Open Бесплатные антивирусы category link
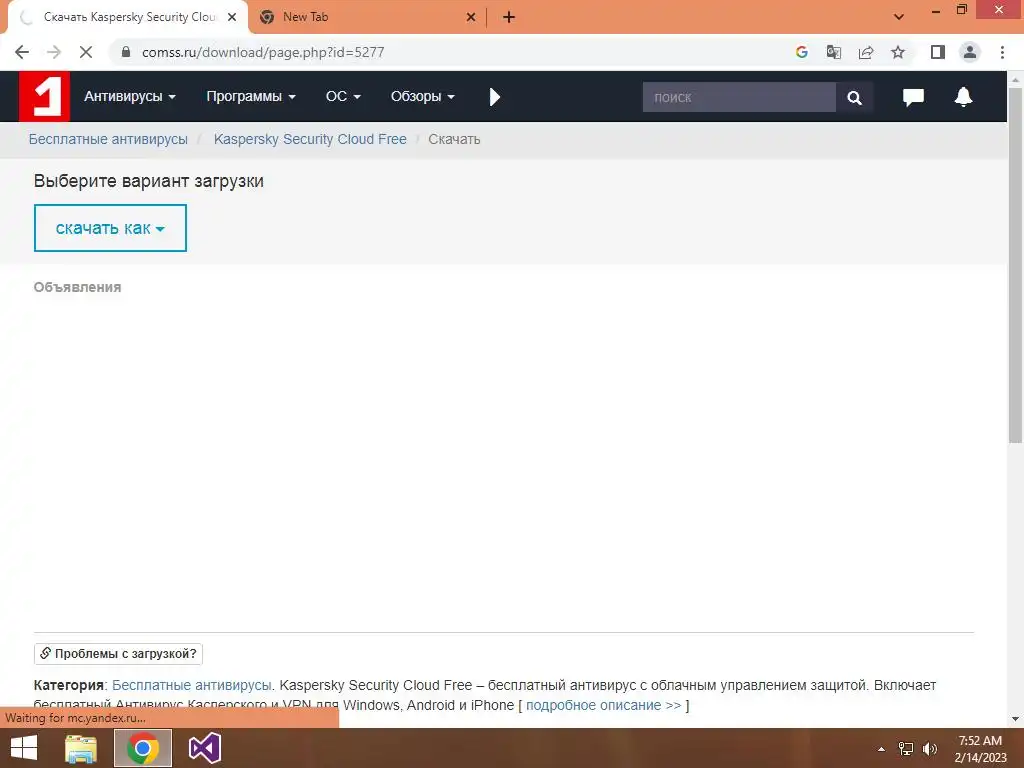The height and width of the screenshot is (768, 1024). tap(191, 685)
